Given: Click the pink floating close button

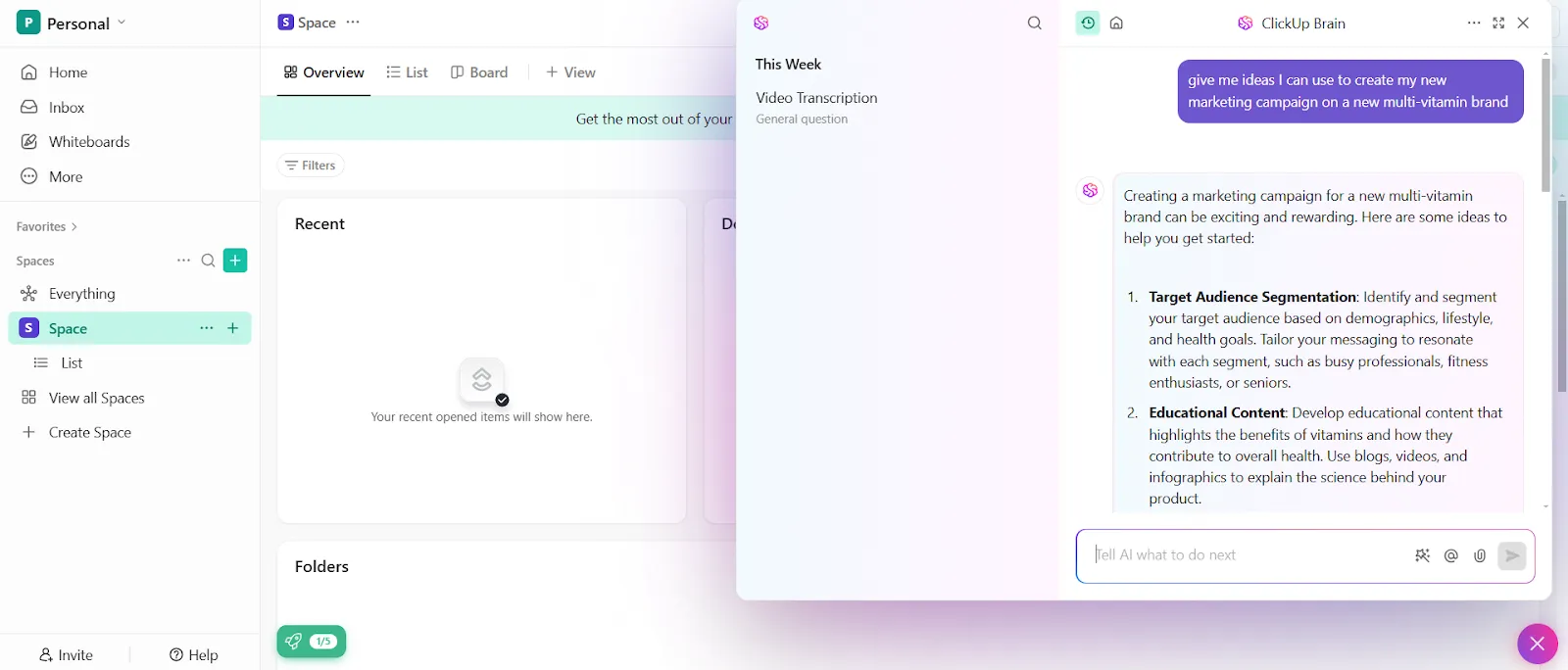Looking at the screenshot, I should pyautogui.click(x=1537, y=644).
